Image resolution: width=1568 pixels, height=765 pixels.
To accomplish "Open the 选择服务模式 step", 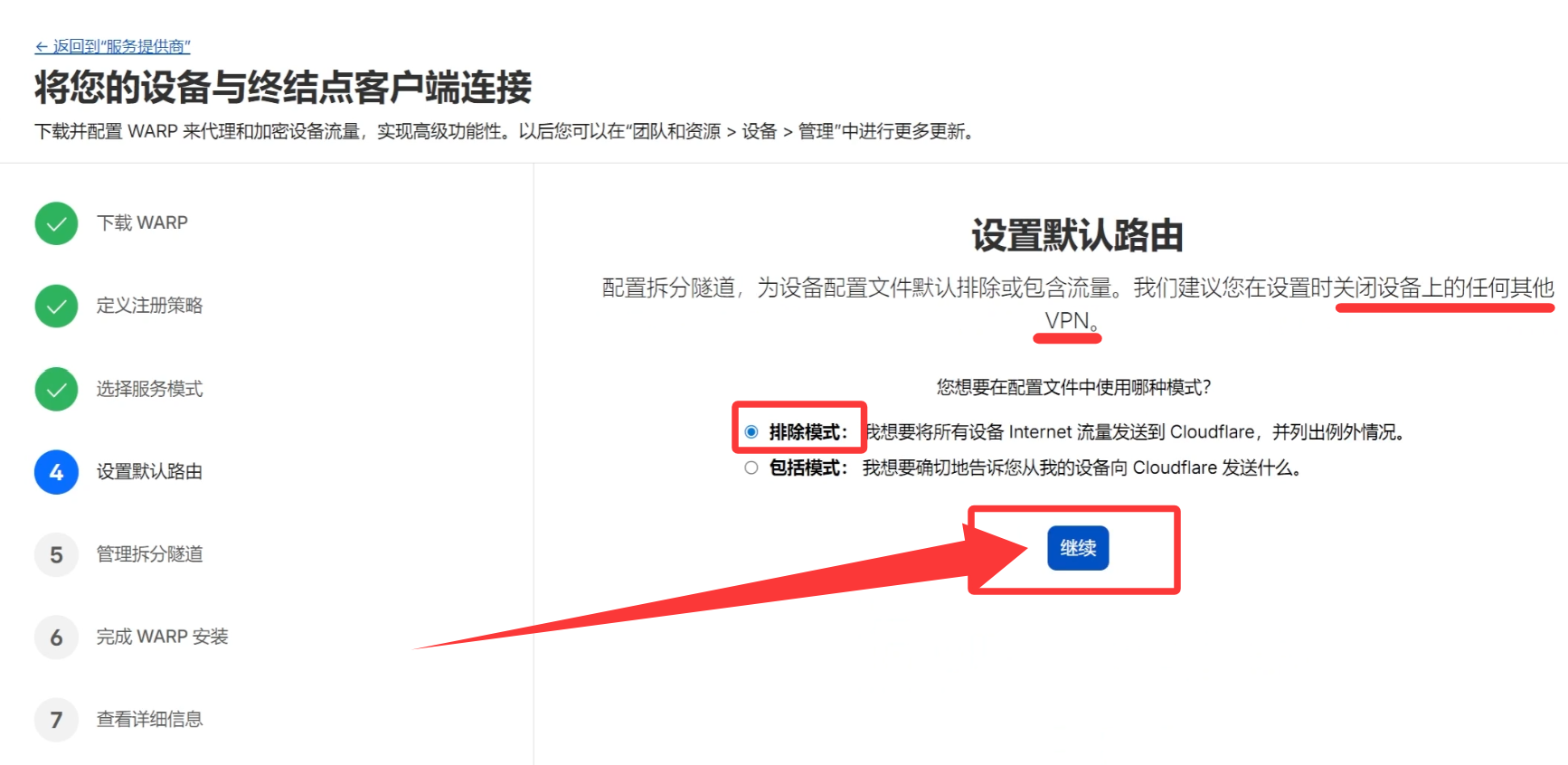I will pos(149,389).
